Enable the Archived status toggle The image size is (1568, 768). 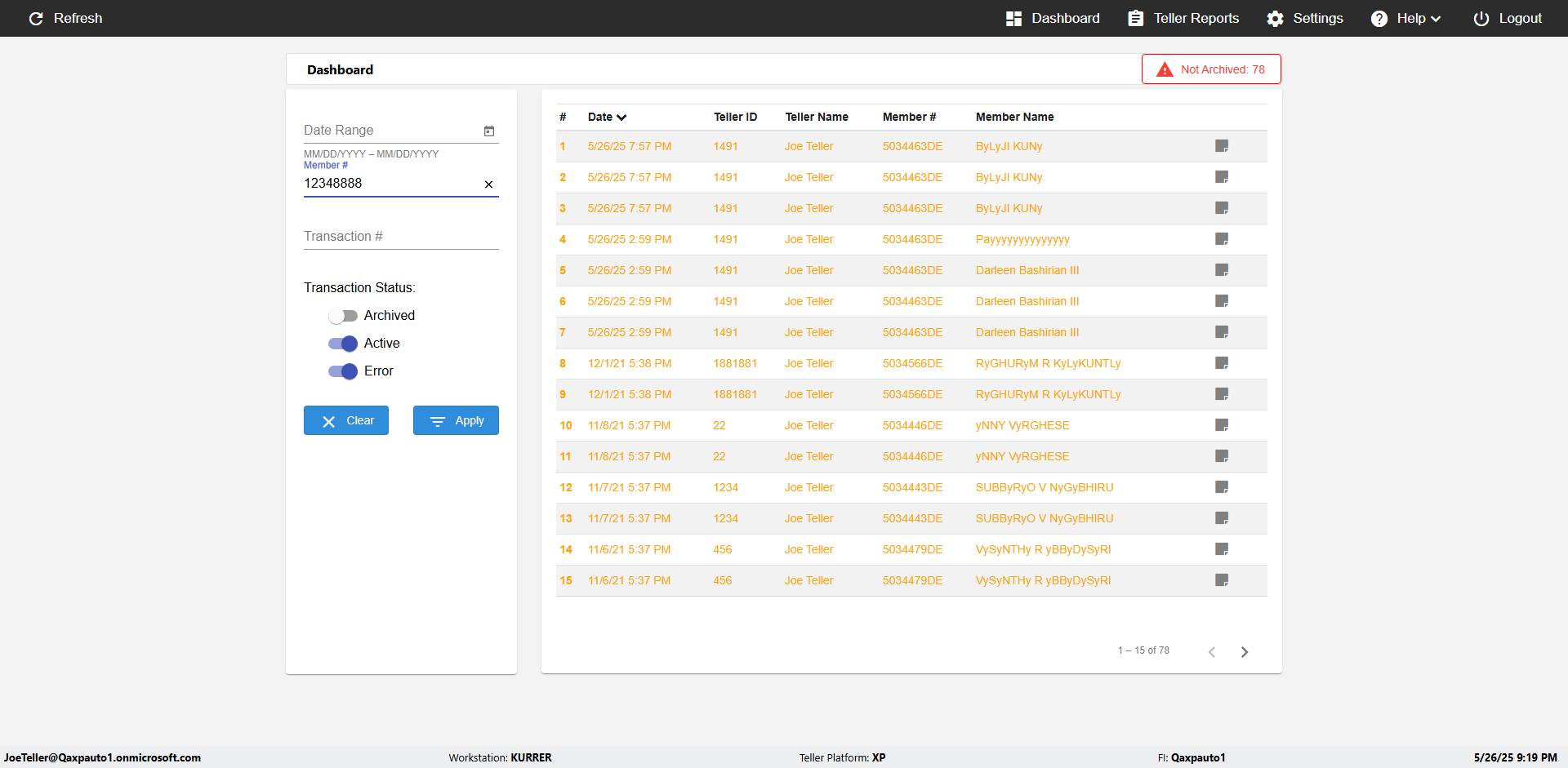[343, 316]
